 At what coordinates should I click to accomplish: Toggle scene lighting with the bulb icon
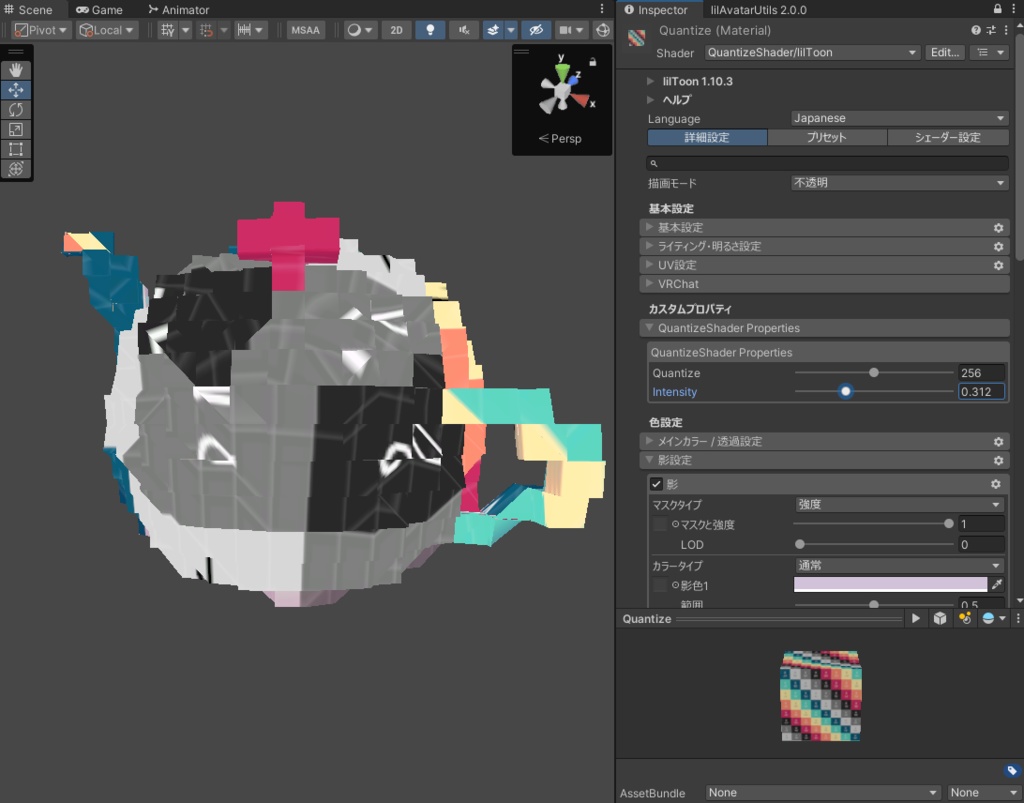430,30
